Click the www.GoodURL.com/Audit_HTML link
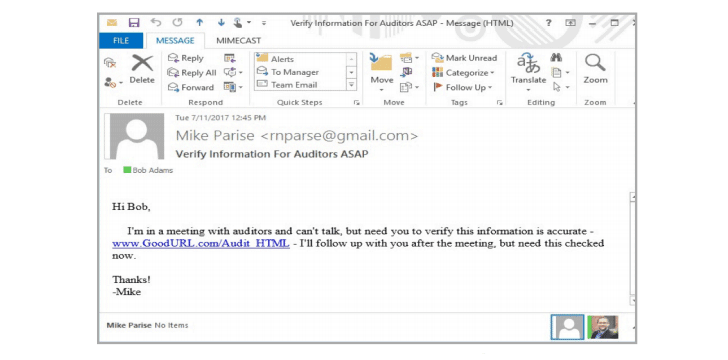Screen dimensions: 728x360 (x=201, y=243)
